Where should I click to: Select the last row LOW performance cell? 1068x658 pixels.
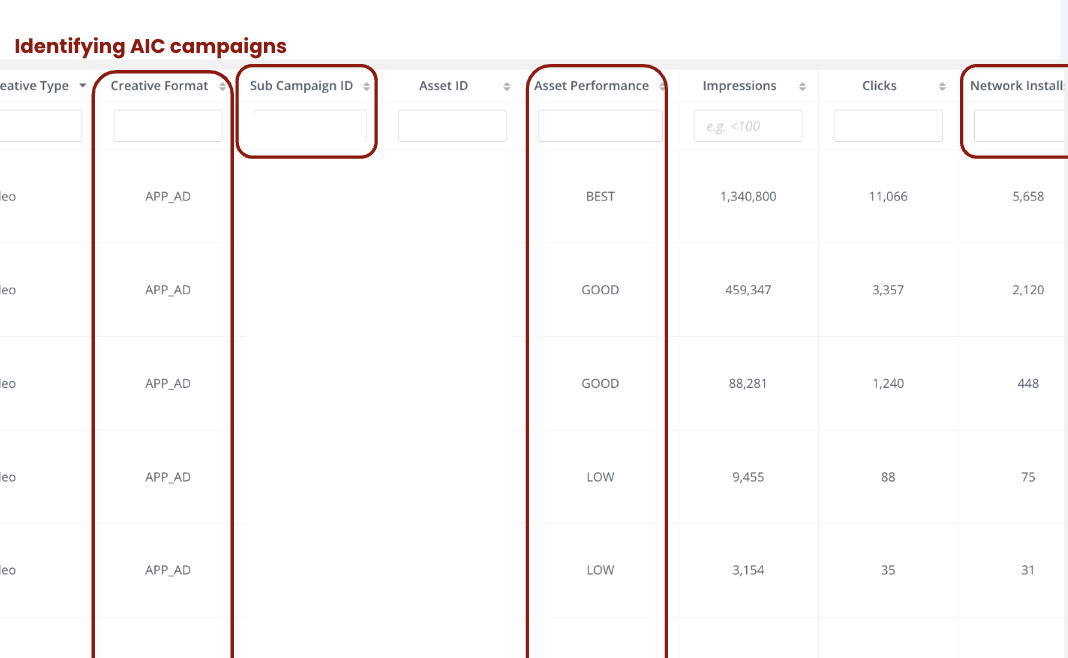600,570
